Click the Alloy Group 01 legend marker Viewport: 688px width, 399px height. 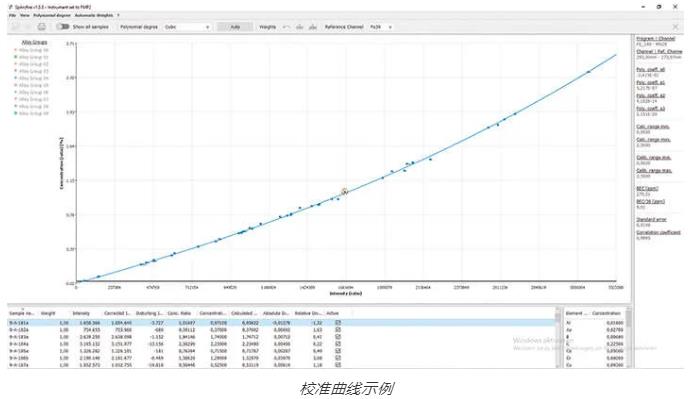[16, 57]
